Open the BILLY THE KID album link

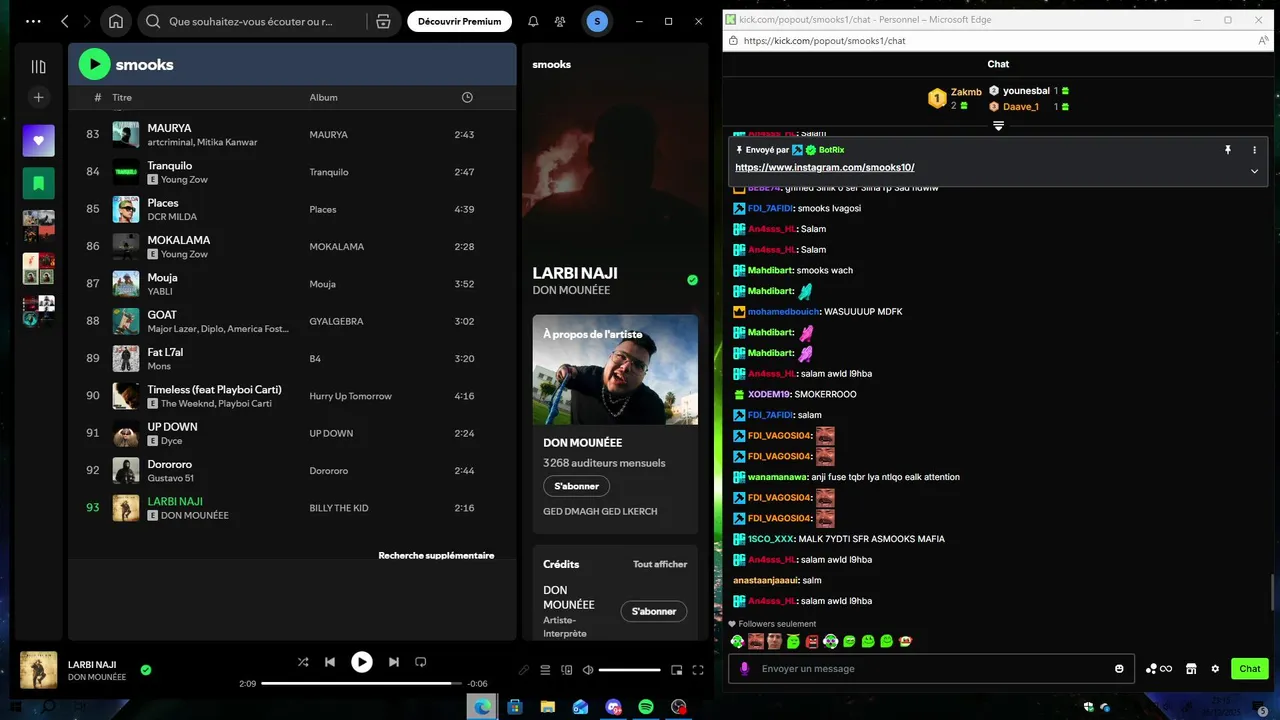pyautogui.click(x=339, y=508)
